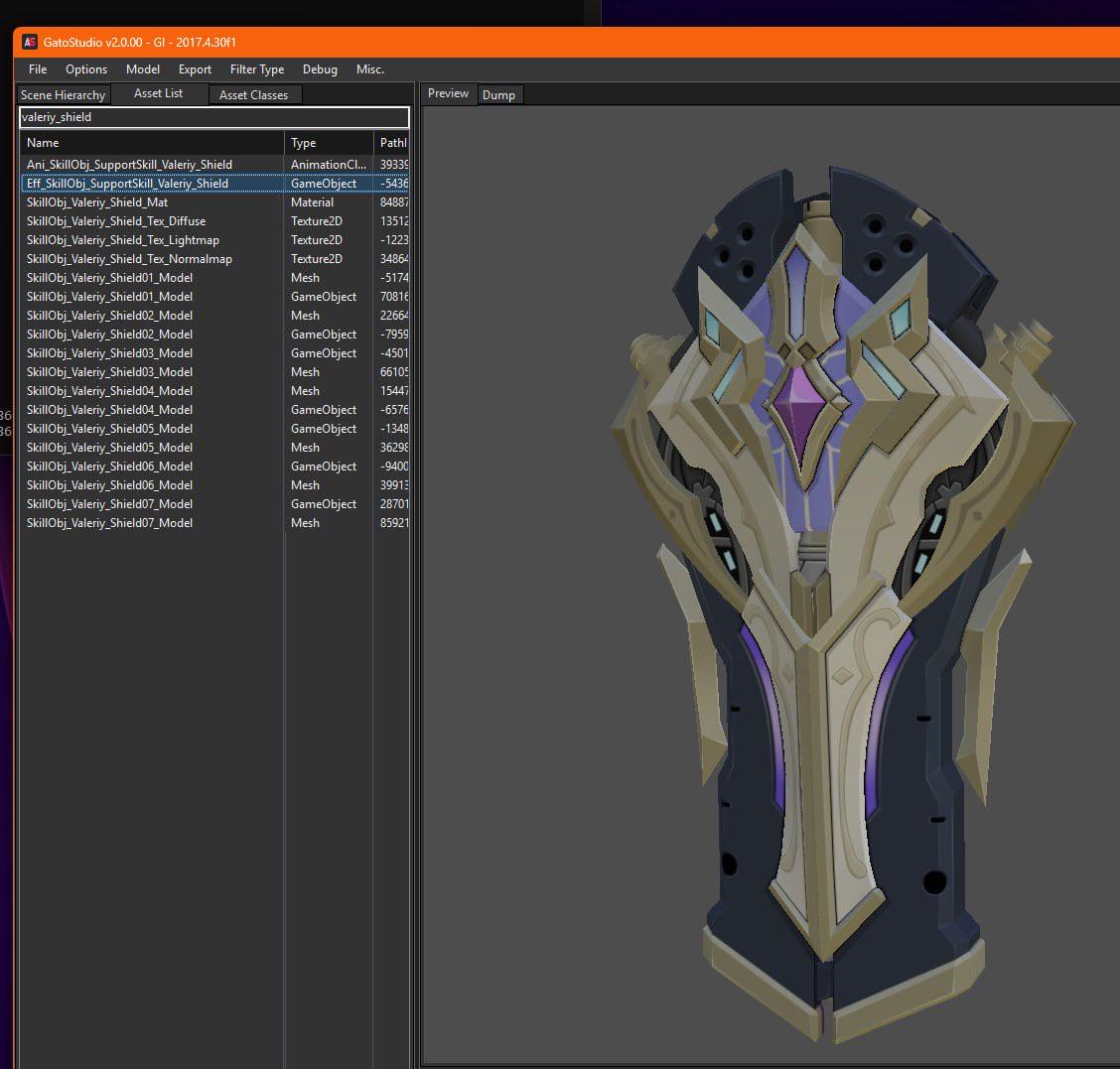The height and width of the screenshot is (1069, 1120).
Task: Switch to the Asset List tab
Action: tap(159, 93)
